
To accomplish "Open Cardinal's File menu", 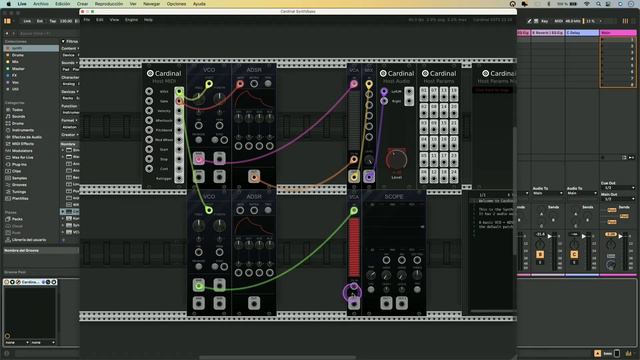I will point(87,20).
